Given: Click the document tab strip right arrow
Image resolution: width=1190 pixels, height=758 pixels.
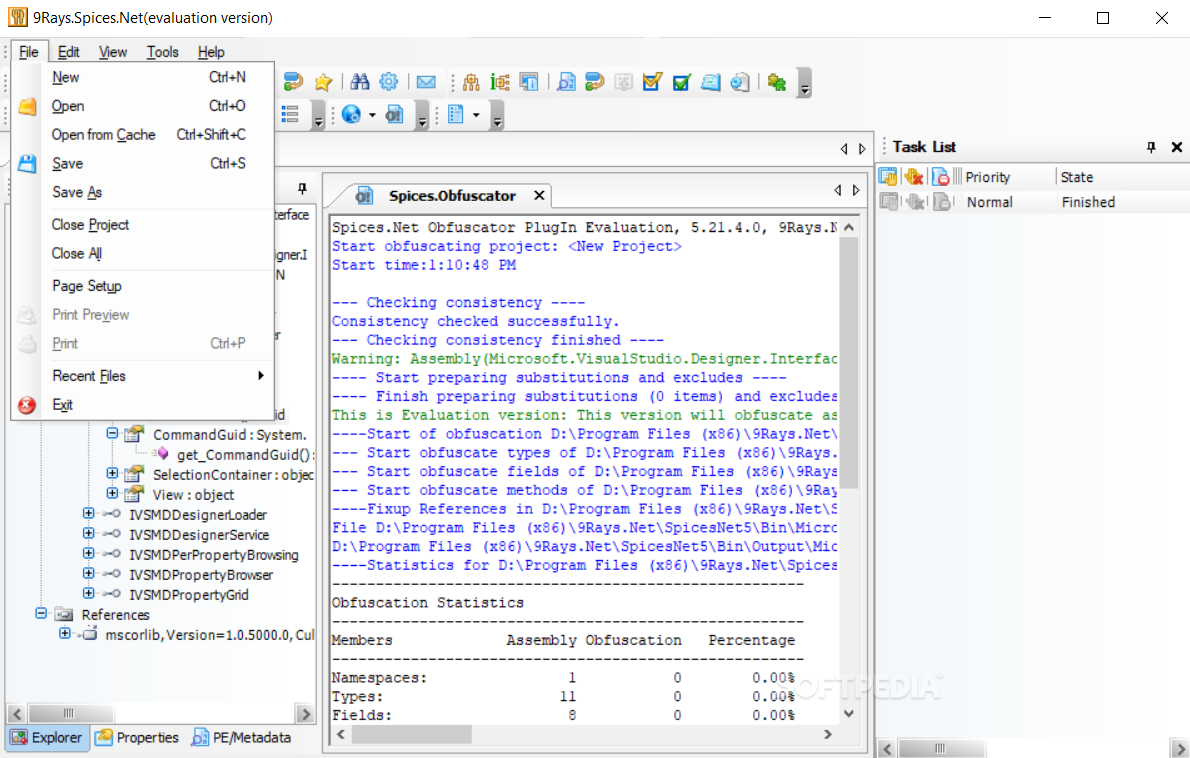Looking at the screenshot, I should point(856,190).
